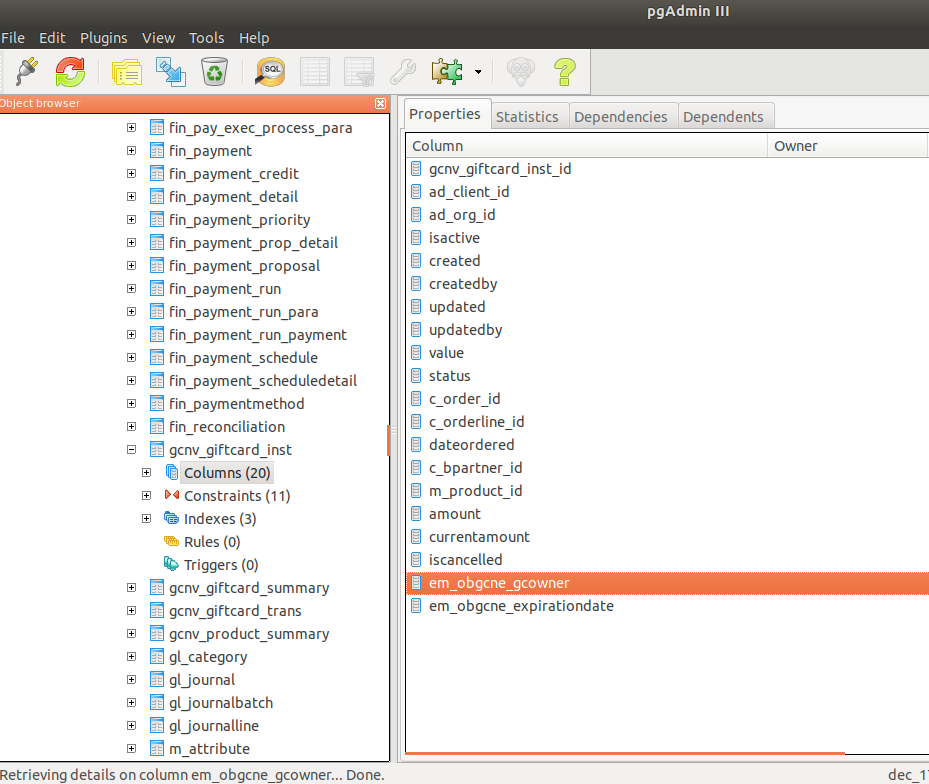
Task: Switch to the Statistics tab
Action: coord(527,116)
